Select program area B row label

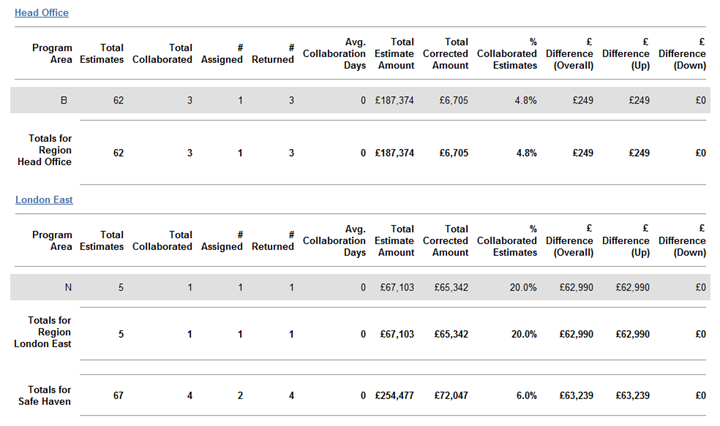coord(66,100)
